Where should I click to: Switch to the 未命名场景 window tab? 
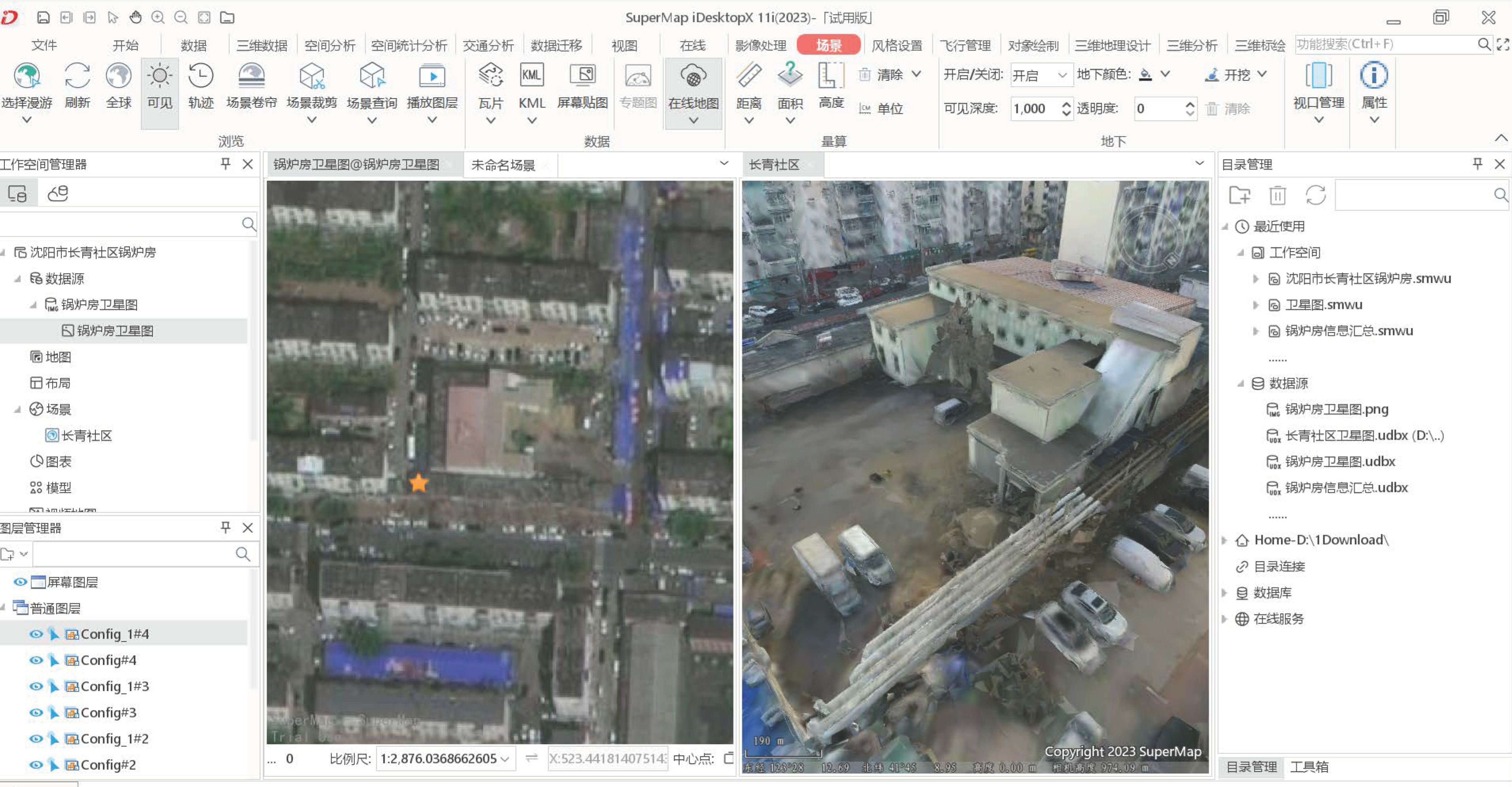pos(503,165)
